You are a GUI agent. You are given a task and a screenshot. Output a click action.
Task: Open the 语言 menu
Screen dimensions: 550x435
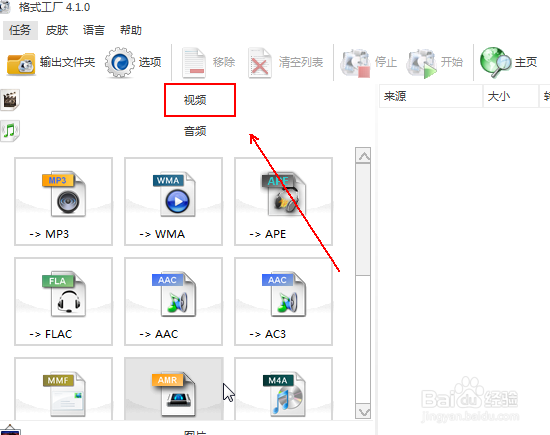(94, 30)
